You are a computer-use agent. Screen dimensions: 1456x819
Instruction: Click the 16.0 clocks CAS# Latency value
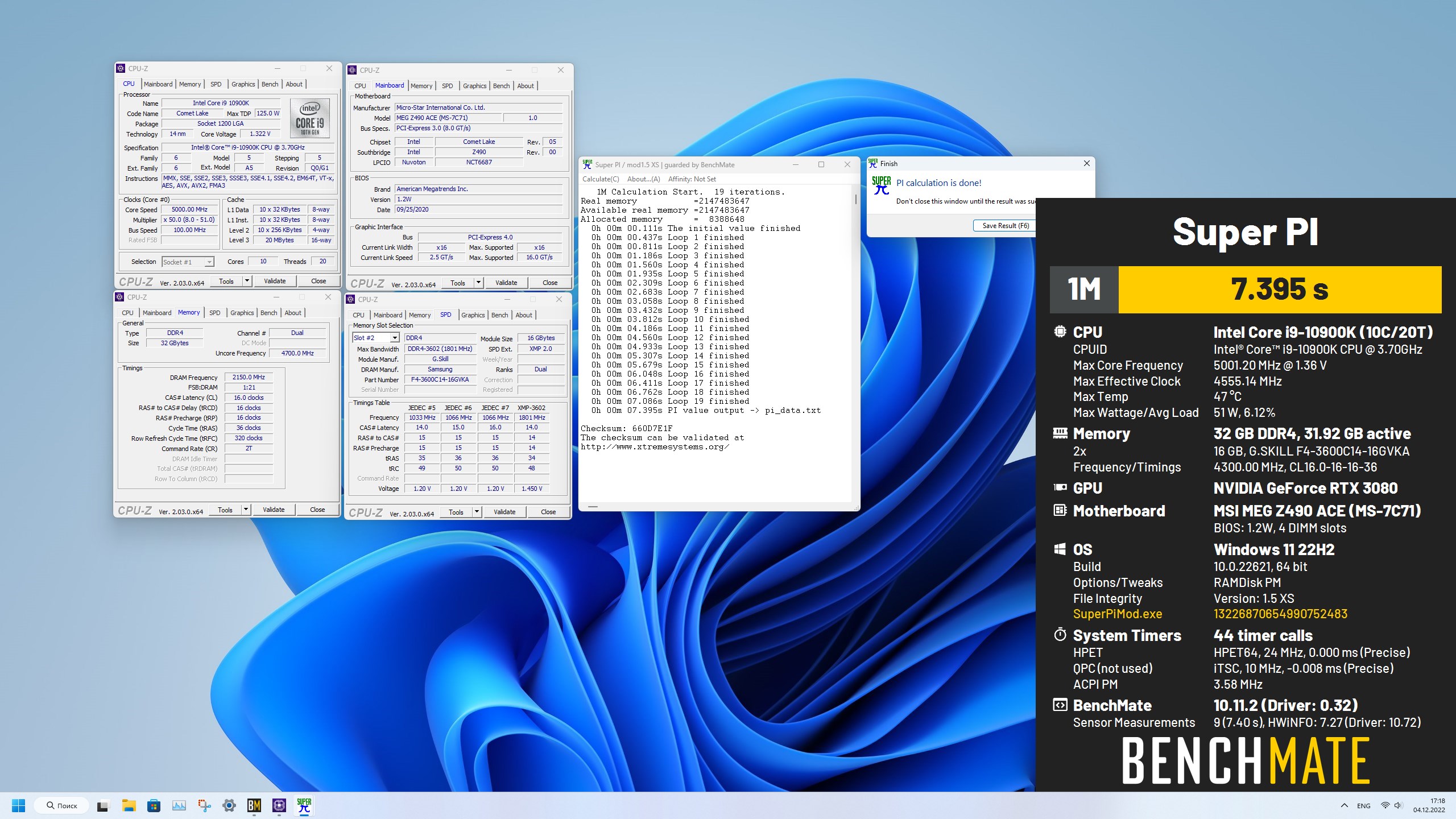click(x=249, y=398)
